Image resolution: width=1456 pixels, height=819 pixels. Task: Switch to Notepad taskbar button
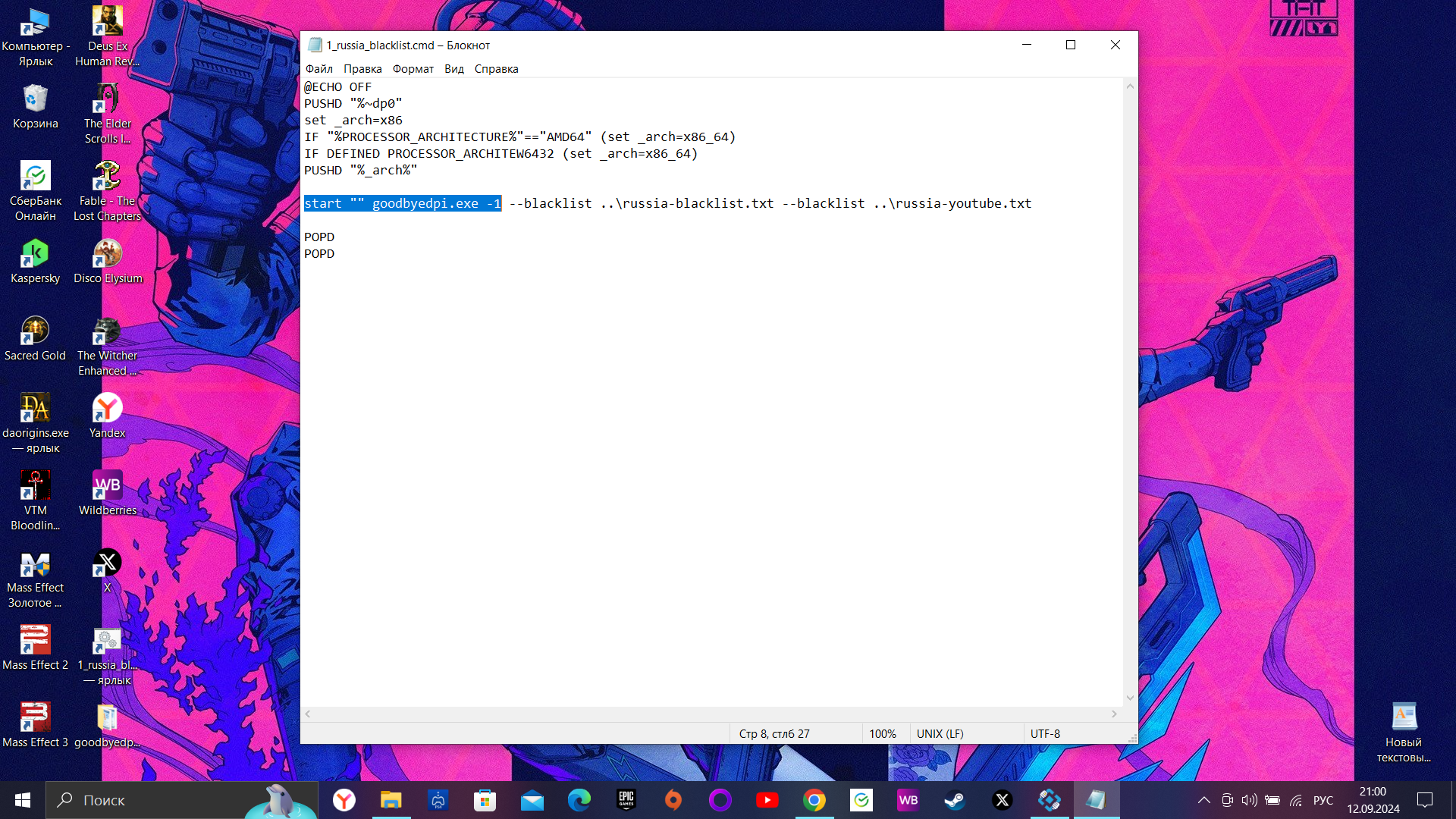pyautogui.click(x=1097, y=800)
